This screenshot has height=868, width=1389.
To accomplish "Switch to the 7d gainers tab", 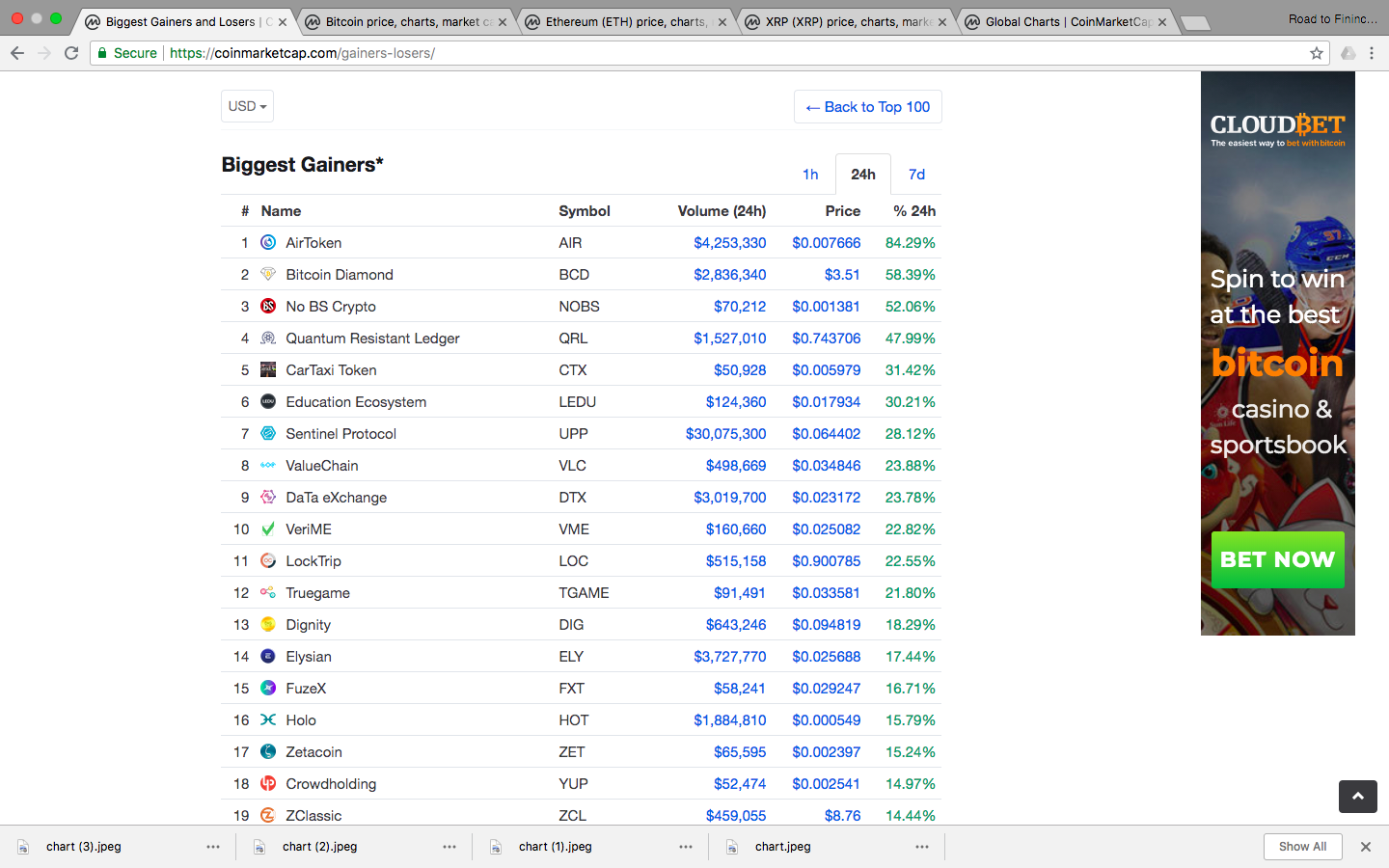I will point(916,175).
